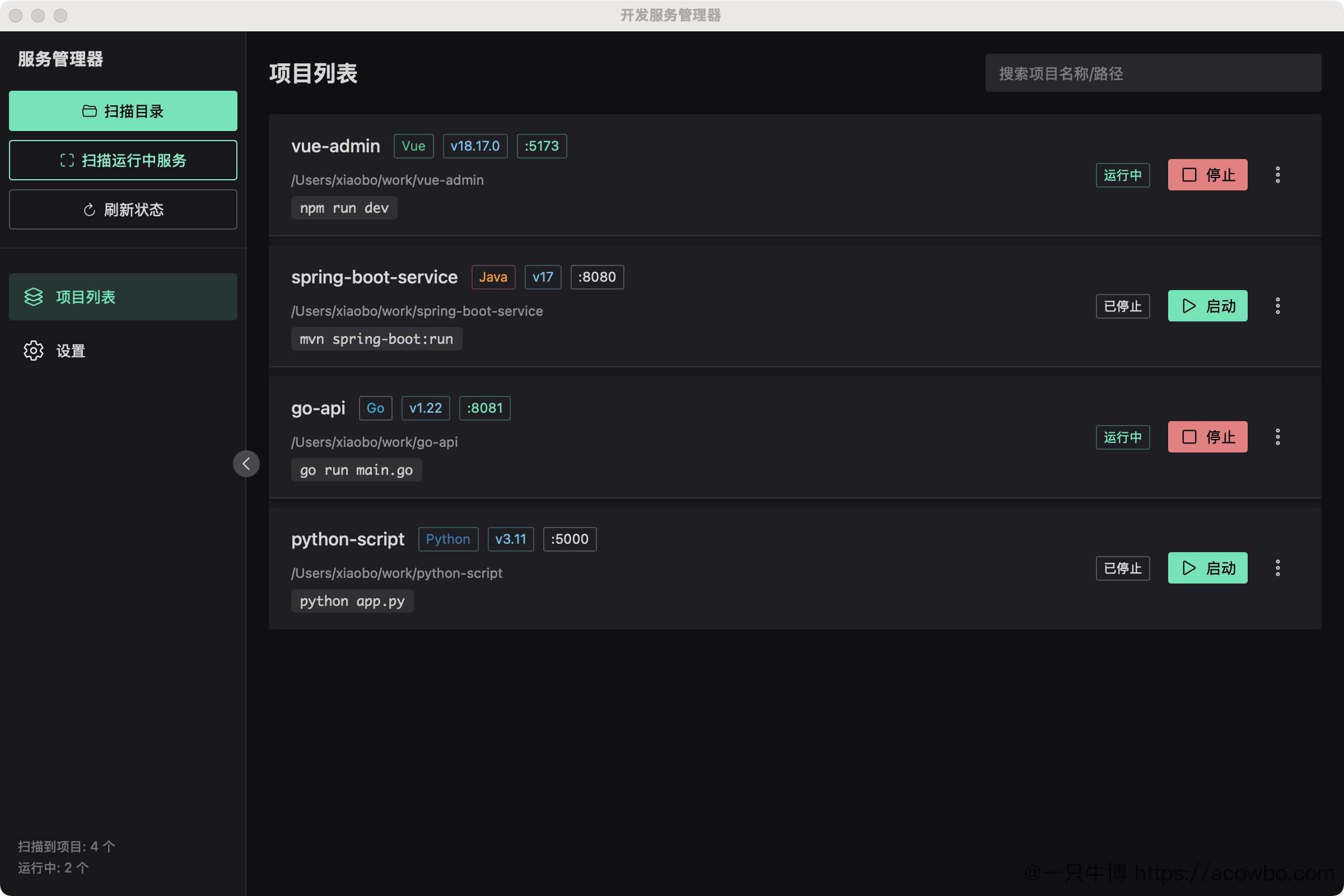Click the python app.py command
The width and height of the screenshot is (1344, 896).
352,601
